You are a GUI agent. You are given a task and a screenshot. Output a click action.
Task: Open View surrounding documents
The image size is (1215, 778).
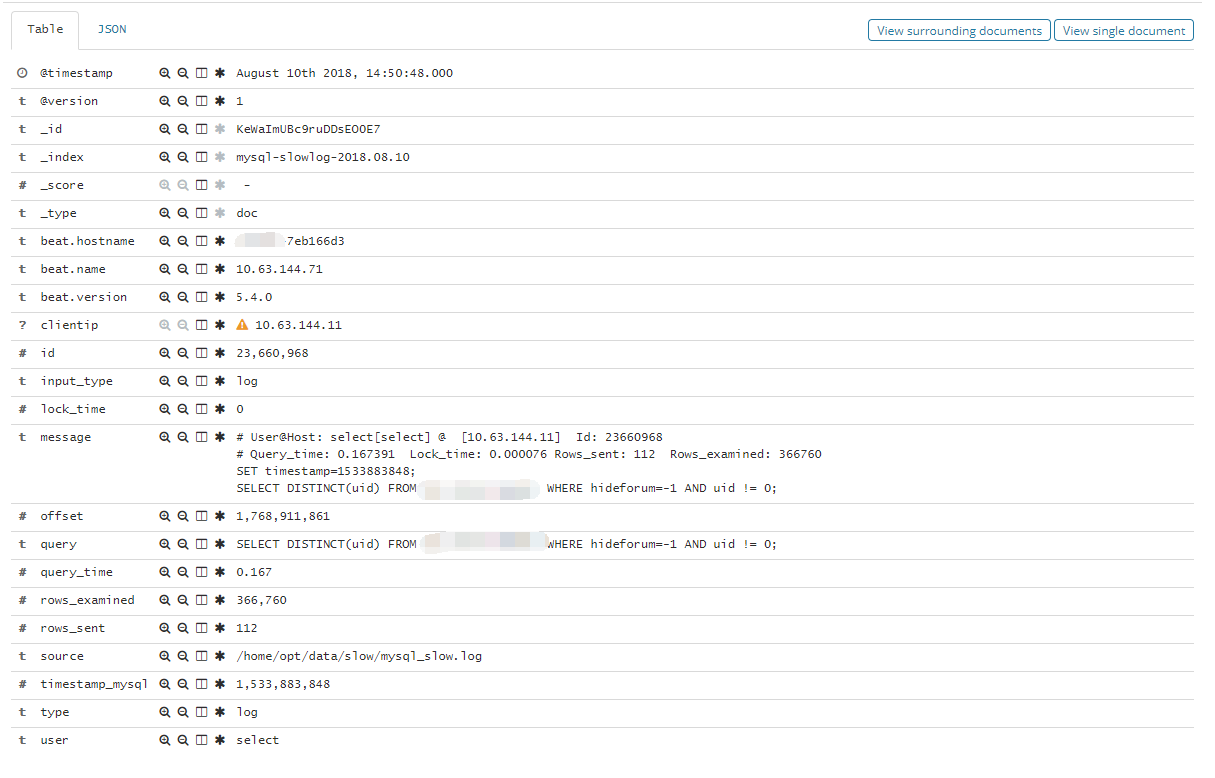(x=959, y=31)
